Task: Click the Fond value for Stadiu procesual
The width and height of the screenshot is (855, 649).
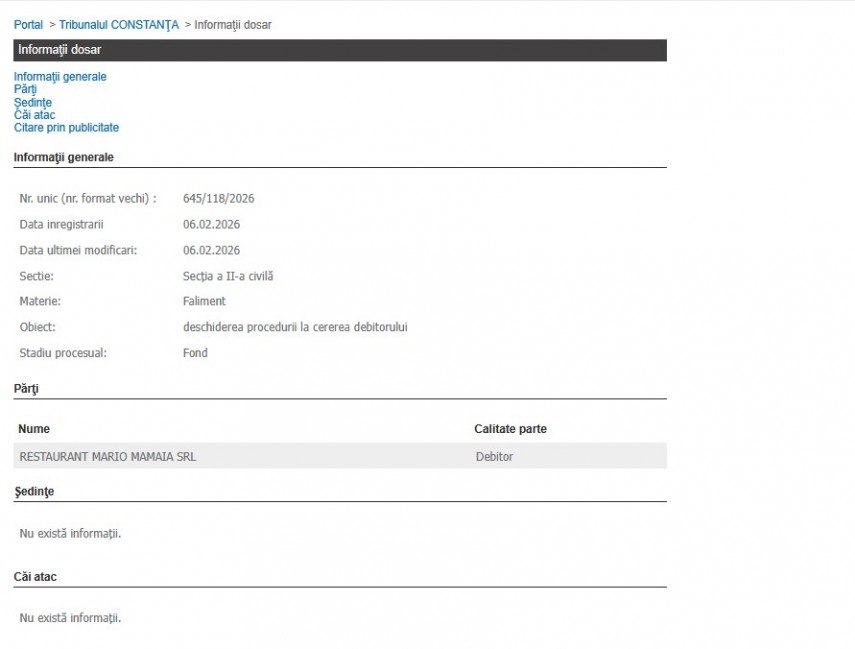Action: pos(195,353)
